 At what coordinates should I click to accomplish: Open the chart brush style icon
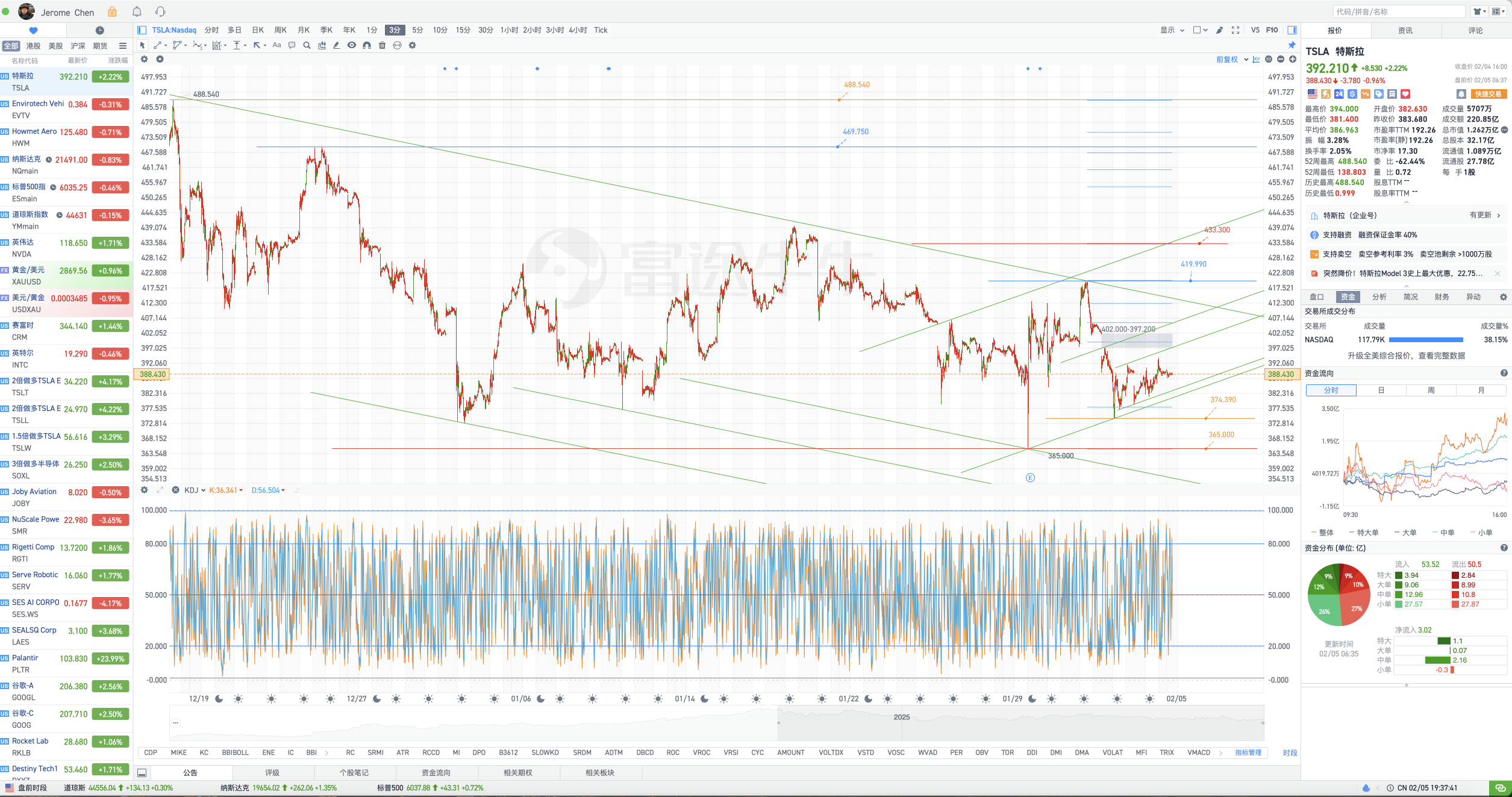point(1219,30)
